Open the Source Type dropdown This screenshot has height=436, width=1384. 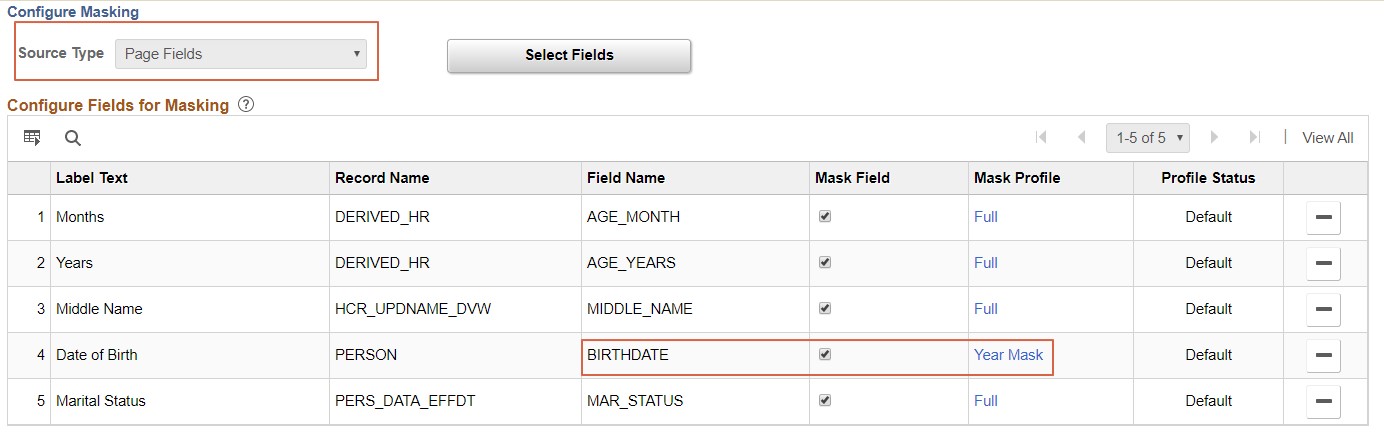[x=241, y=54]
